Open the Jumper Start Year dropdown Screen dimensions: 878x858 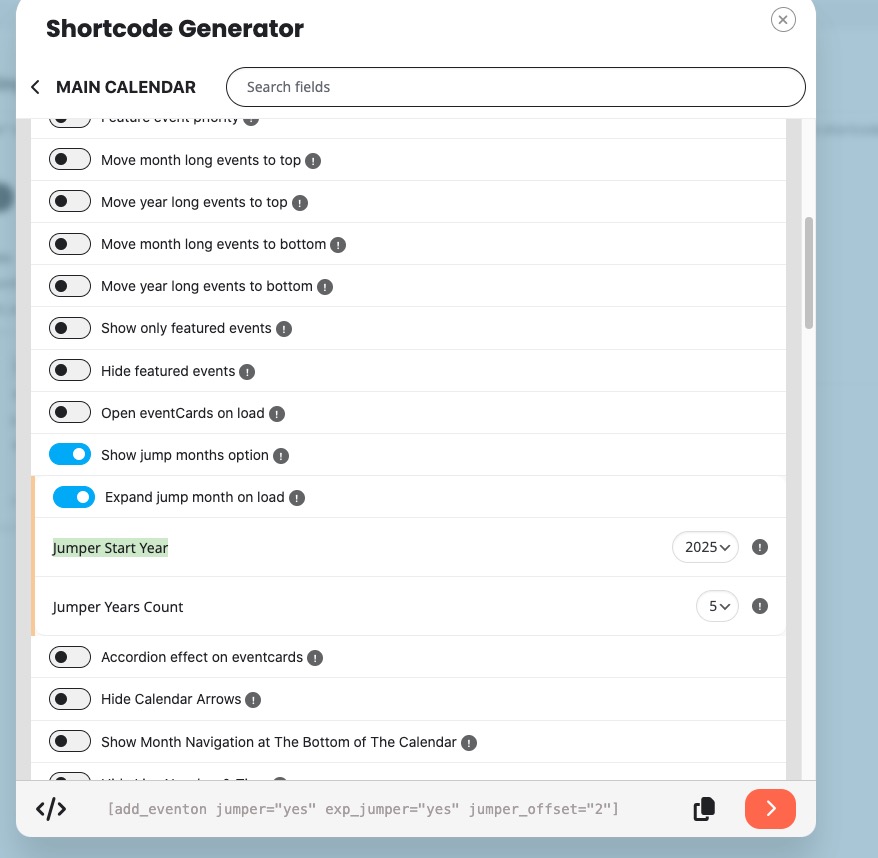(705, 547)
